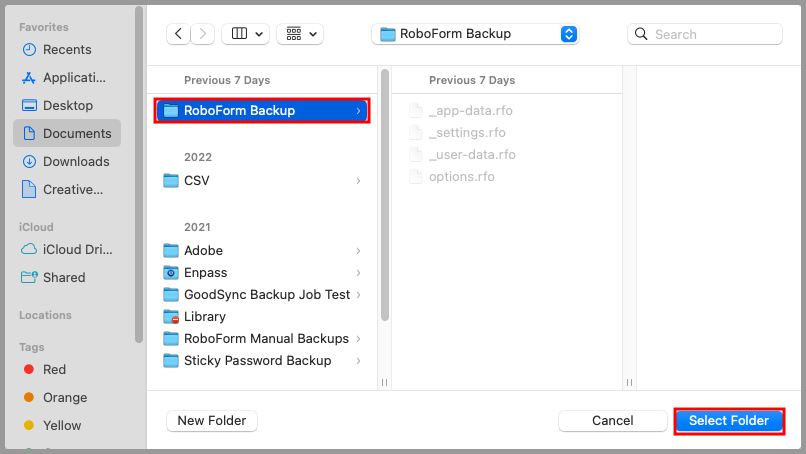Select the Enpass folder

click(262, 273)
